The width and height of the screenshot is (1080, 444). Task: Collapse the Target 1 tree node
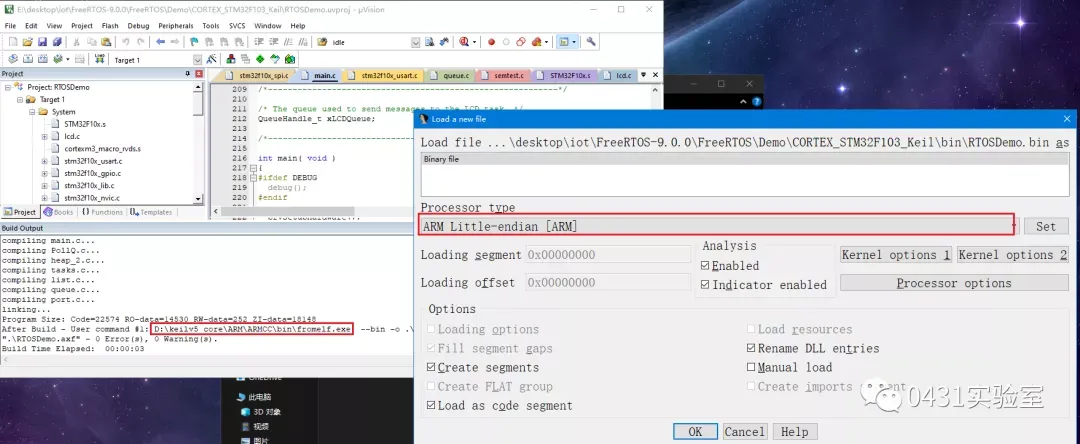click(x=20, y=100)
